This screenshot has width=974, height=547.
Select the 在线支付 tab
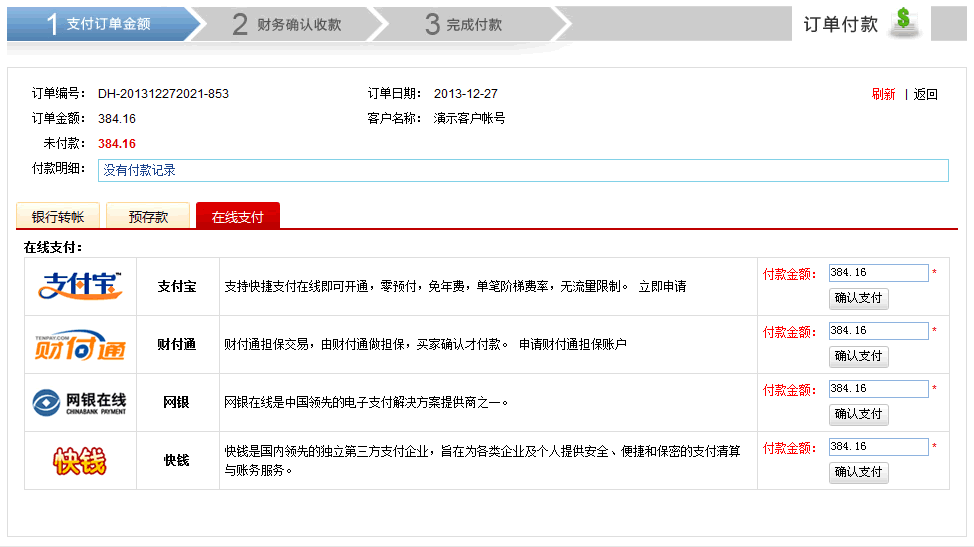pyautogui.click(x=238, y=216)
